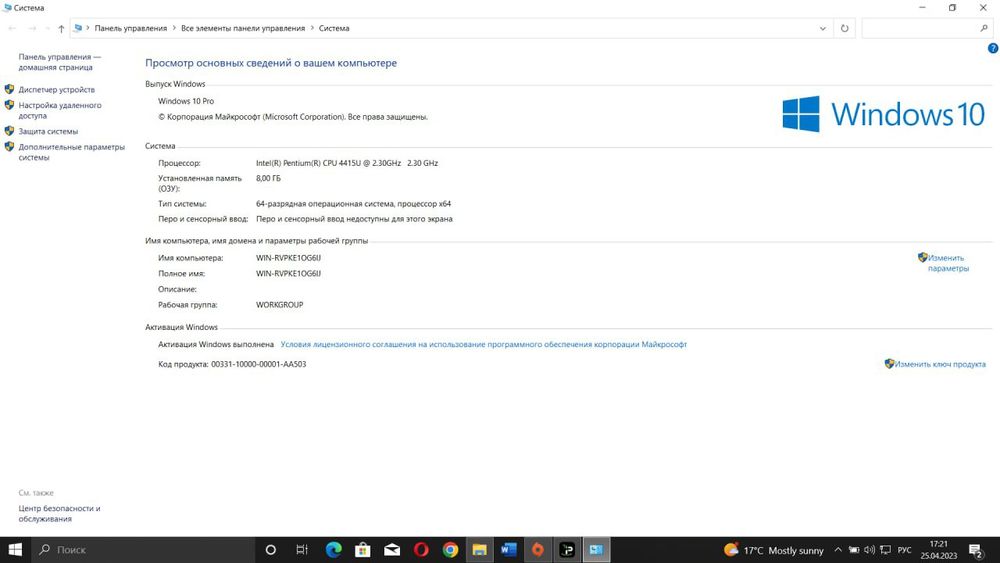Expand chevron after Все элементы панели управления
This screenshot has height=563, width=1000.
point(312,28)
